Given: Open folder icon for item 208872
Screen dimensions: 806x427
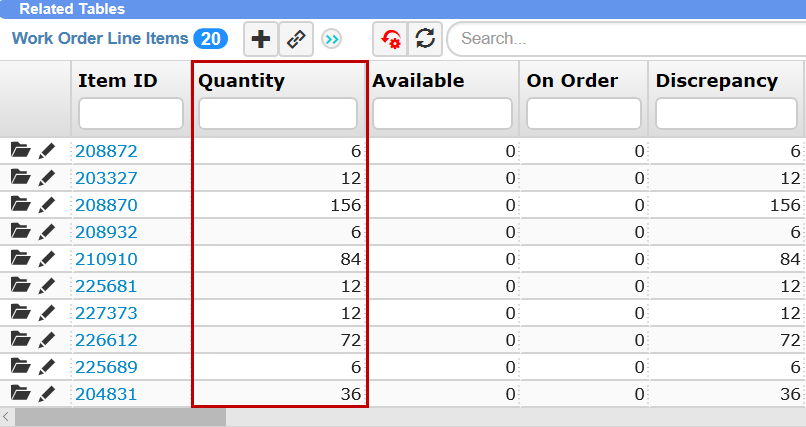Looking at the screenshot, I should point(21,151).
